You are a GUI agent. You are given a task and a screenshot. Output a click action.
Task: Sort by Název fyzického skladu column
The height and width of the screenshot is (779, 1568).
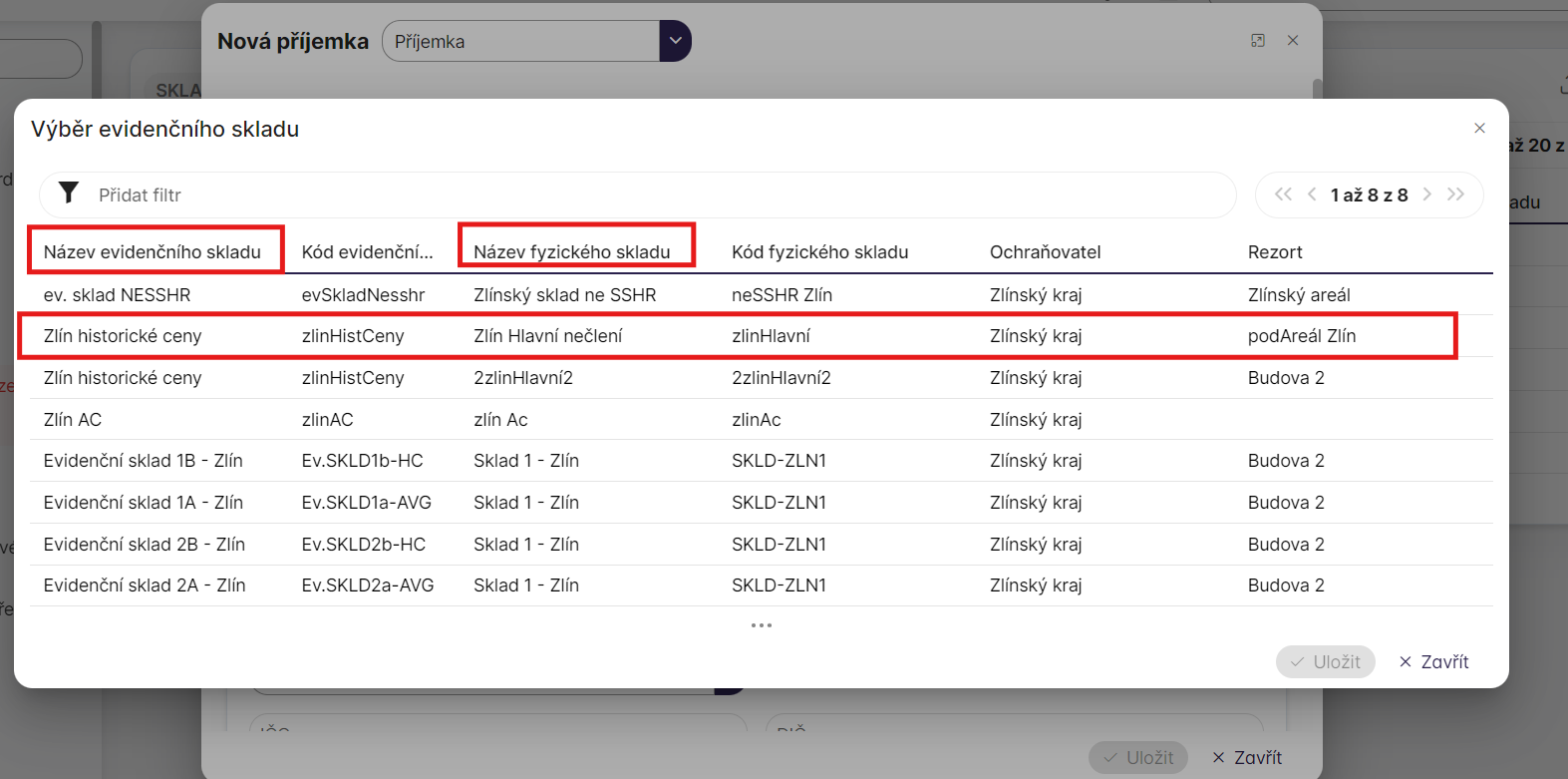(x=572, y=252)
